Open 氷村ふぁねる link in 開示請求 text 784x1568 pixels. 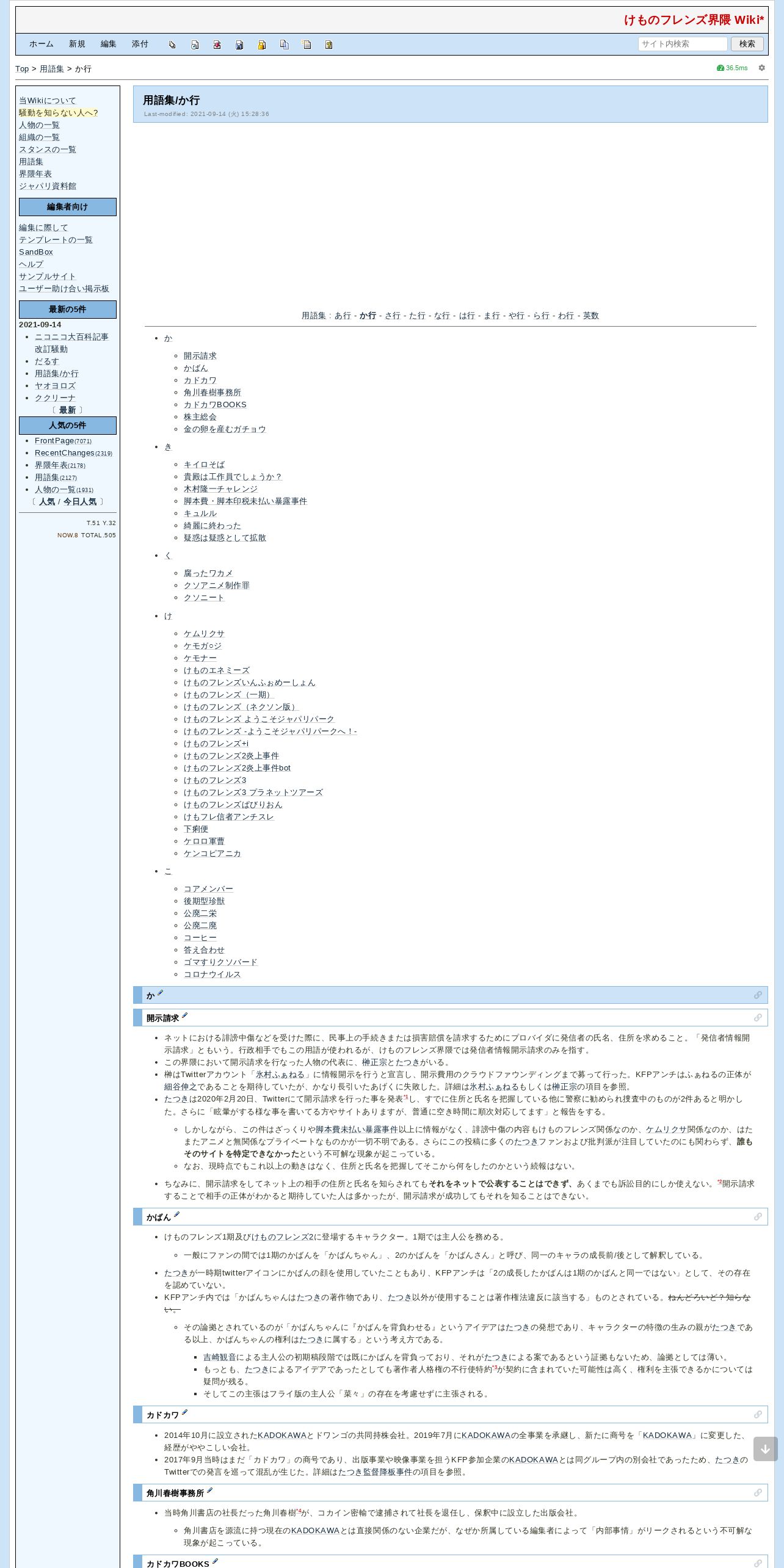coord(280,1075)
